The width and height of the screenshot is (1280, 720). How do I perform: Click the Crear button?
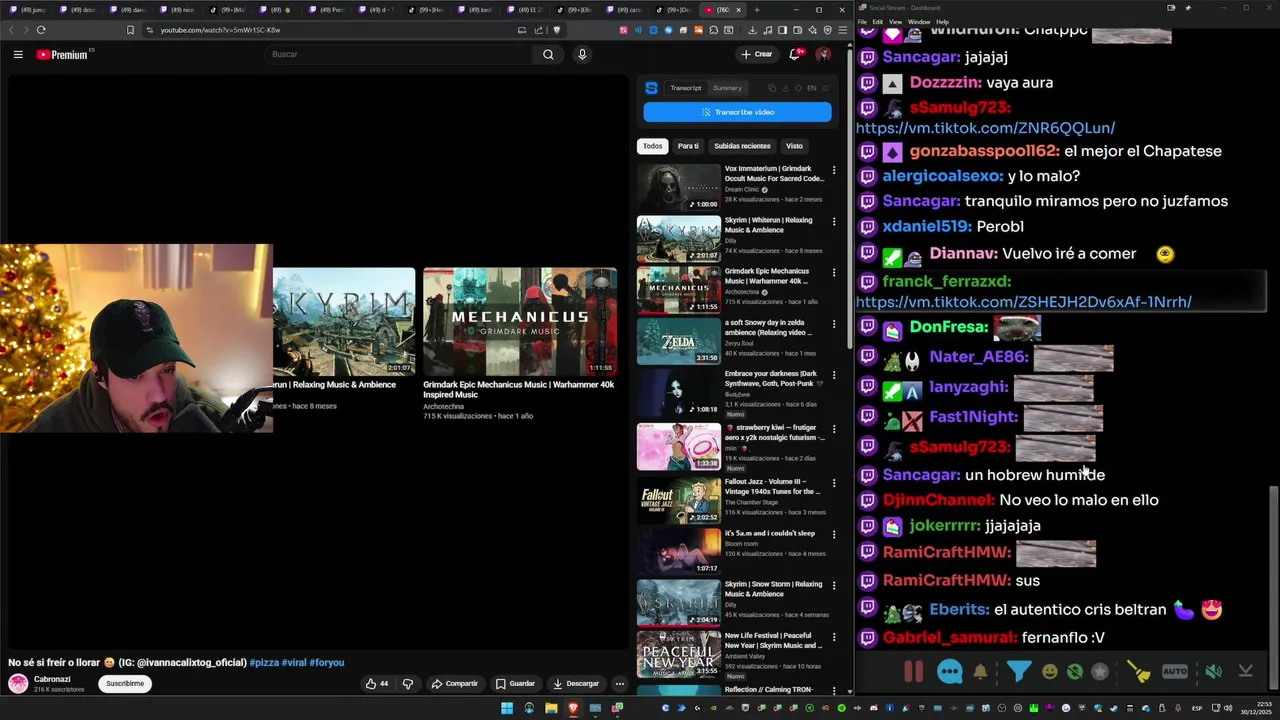tap(757, 54)
